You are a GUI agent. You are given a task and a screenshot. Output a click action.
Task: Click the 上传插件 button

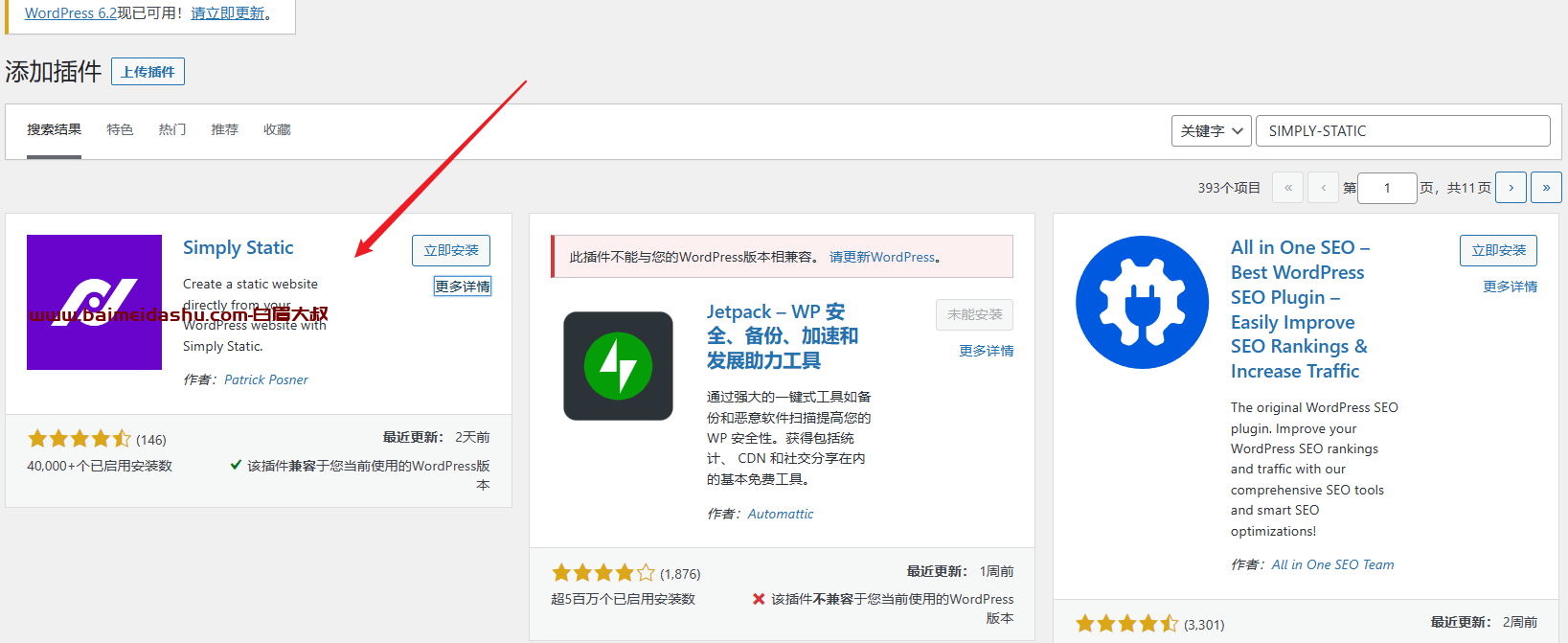[x=148, y=72]
